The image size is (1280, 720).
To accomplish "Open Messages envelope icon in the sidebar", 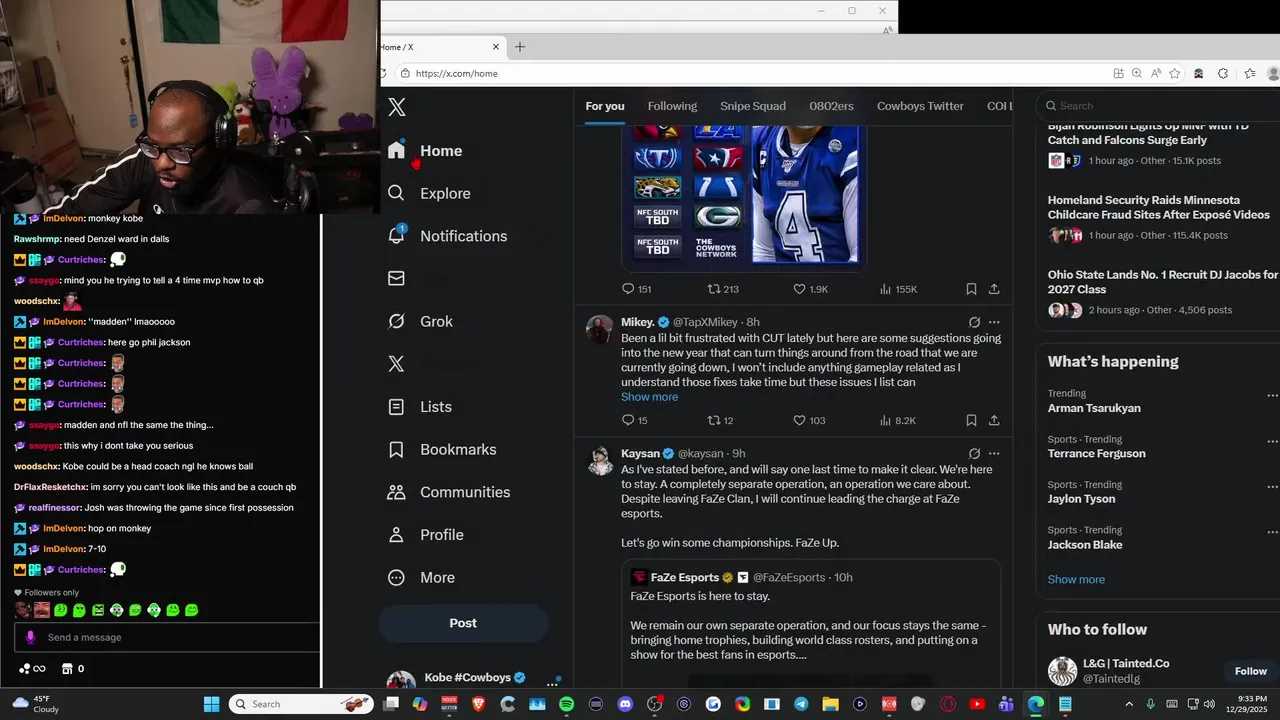I will coord(396,278).
